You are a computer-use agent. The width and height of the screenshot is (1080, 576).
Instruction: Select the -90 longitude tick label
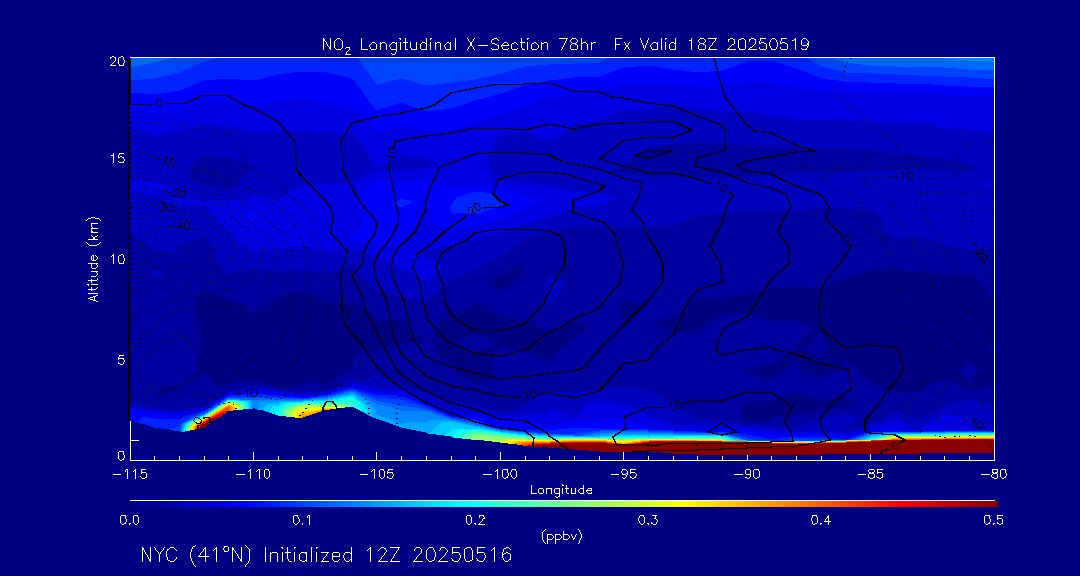(x=747, y=475)
